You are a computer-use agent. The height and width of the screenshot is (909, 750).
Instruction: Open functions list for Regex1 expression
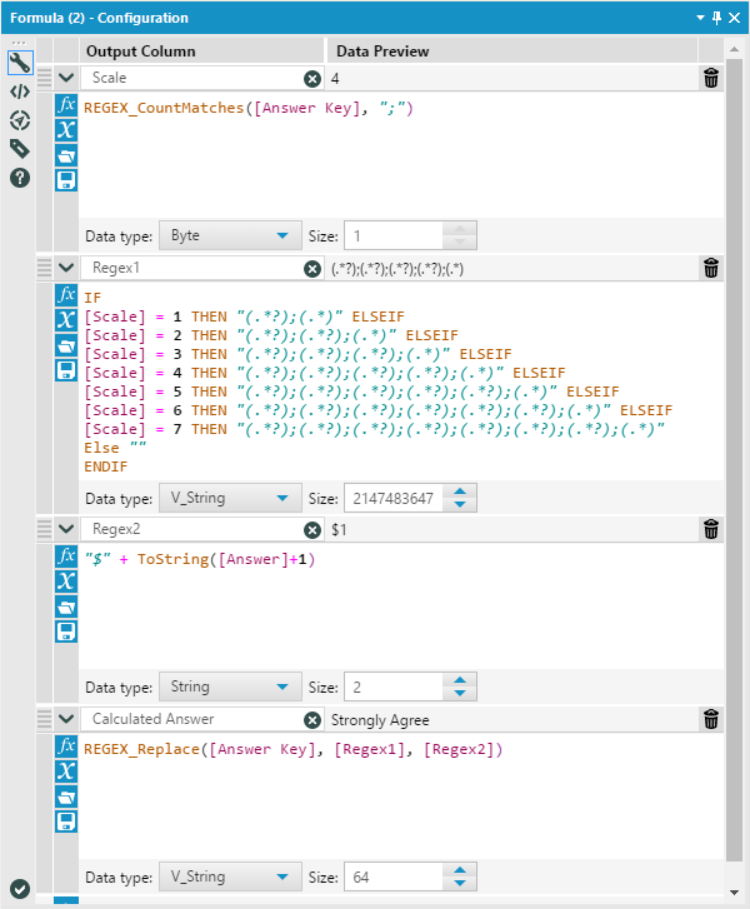click(66, 295)
